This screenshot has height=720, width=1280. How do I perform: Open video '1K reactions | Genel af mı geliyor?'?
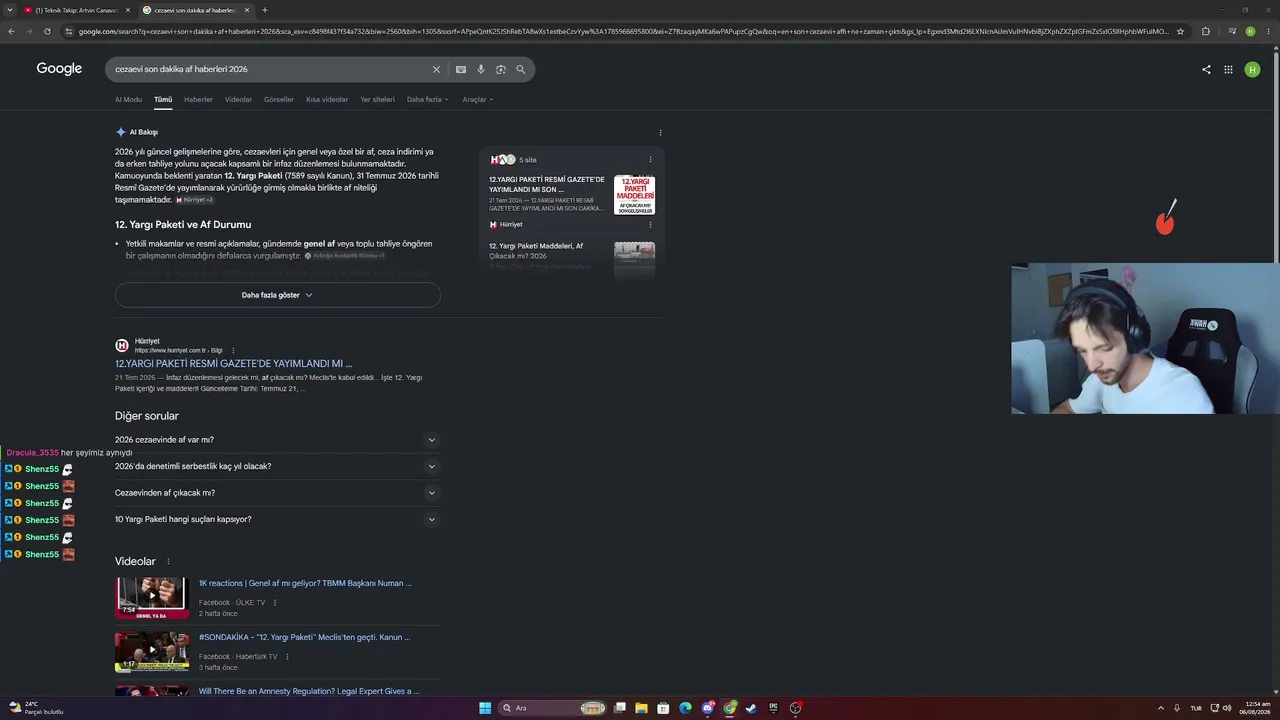(305, 583)
